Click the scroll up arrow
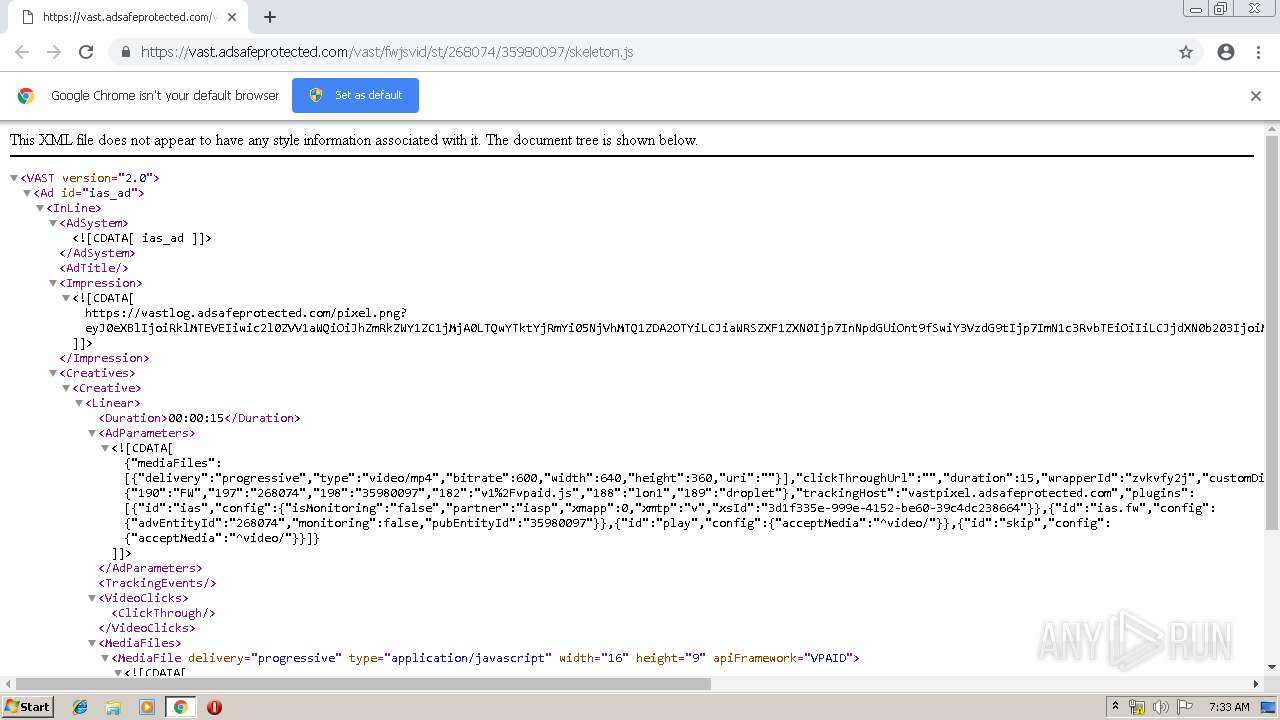This screenshot has width=1280, height=720. [1272, 128]
